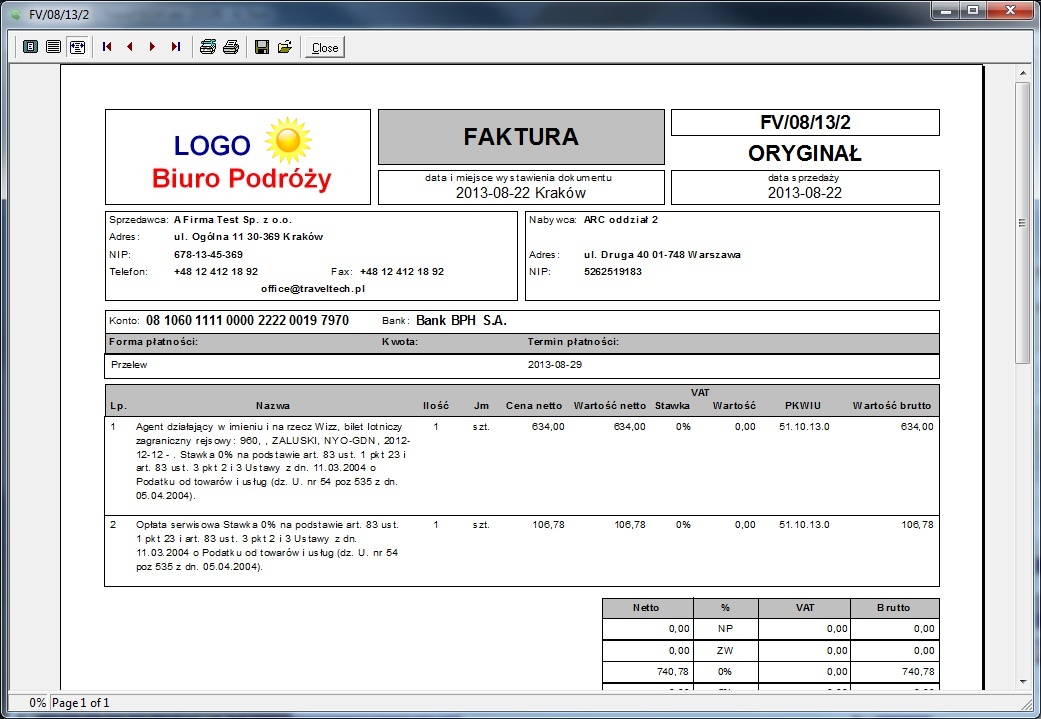
Task: Click the FV/08/13/2 window title bar
Action: click(x=465, y=13)
